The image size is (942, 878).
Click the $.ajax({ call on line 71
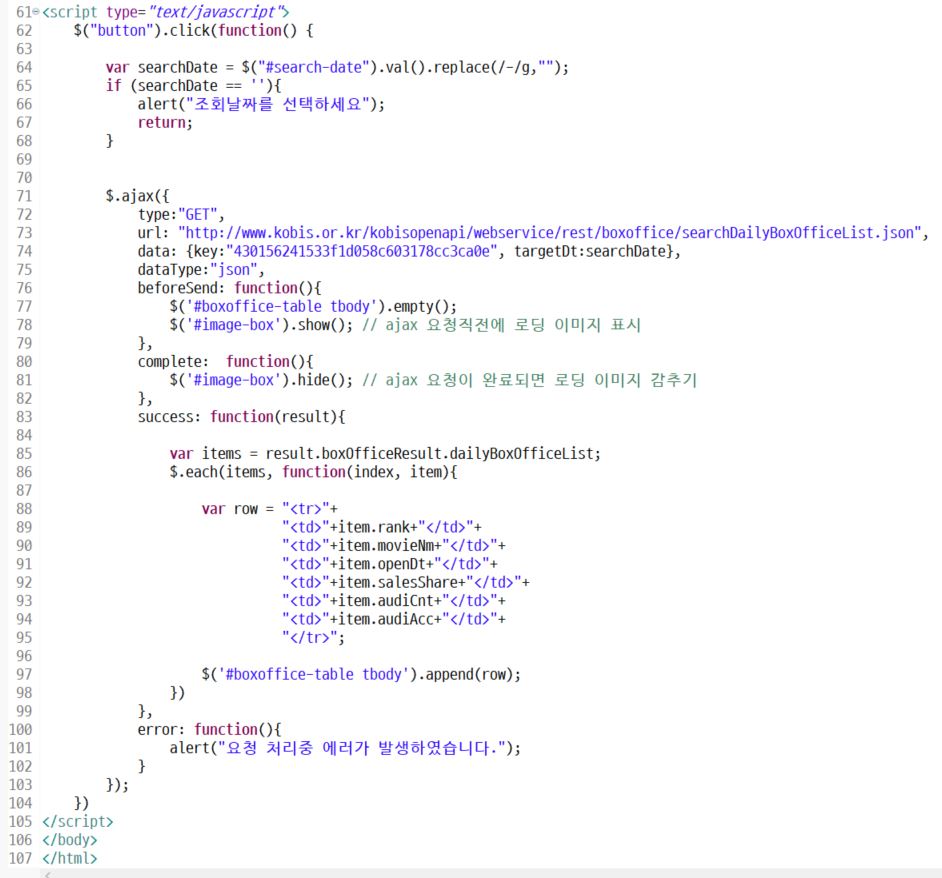pyautogui.click(x=138, y=196)
